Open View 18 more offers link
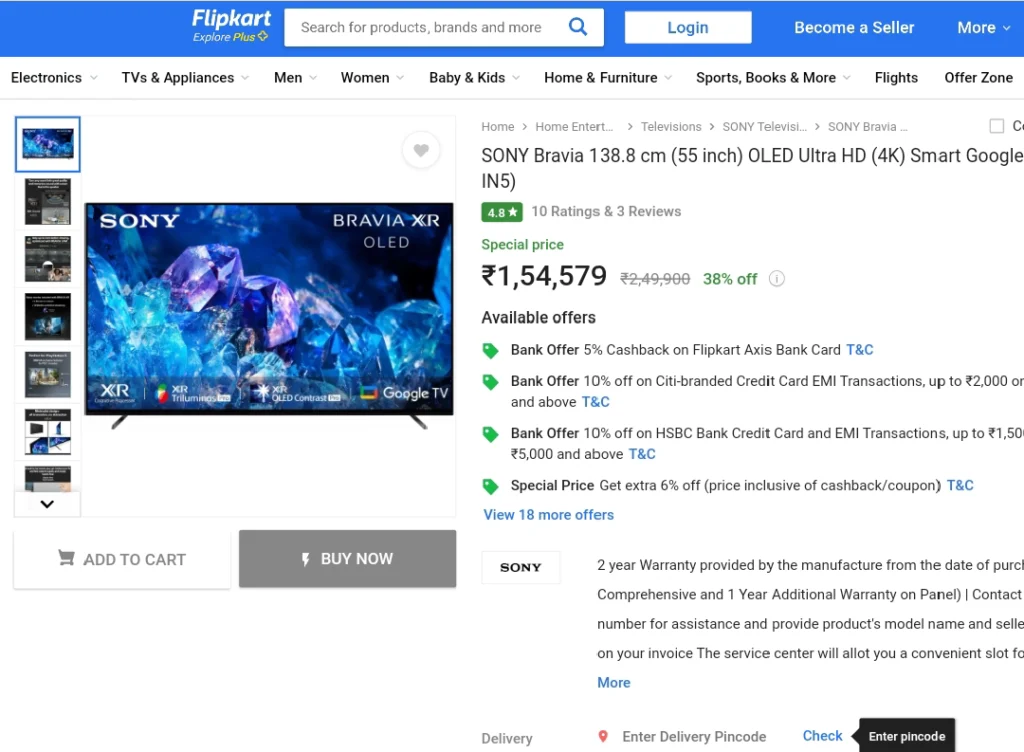The image size is (1024, 752). 549,514
